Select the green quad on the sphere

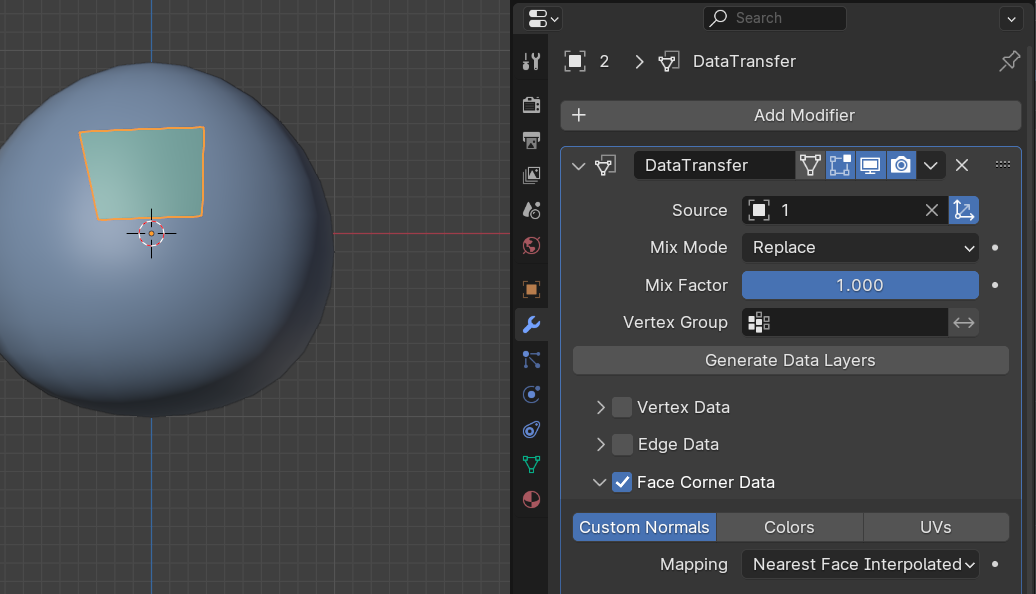pyautogui.click(x=145, y=173)
